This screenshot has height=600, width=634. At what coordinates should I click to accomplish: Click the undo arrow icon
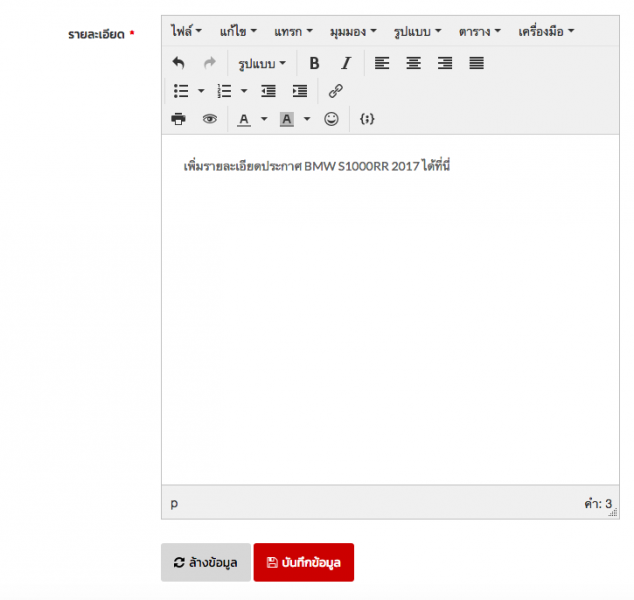click(x=178, y=63)
